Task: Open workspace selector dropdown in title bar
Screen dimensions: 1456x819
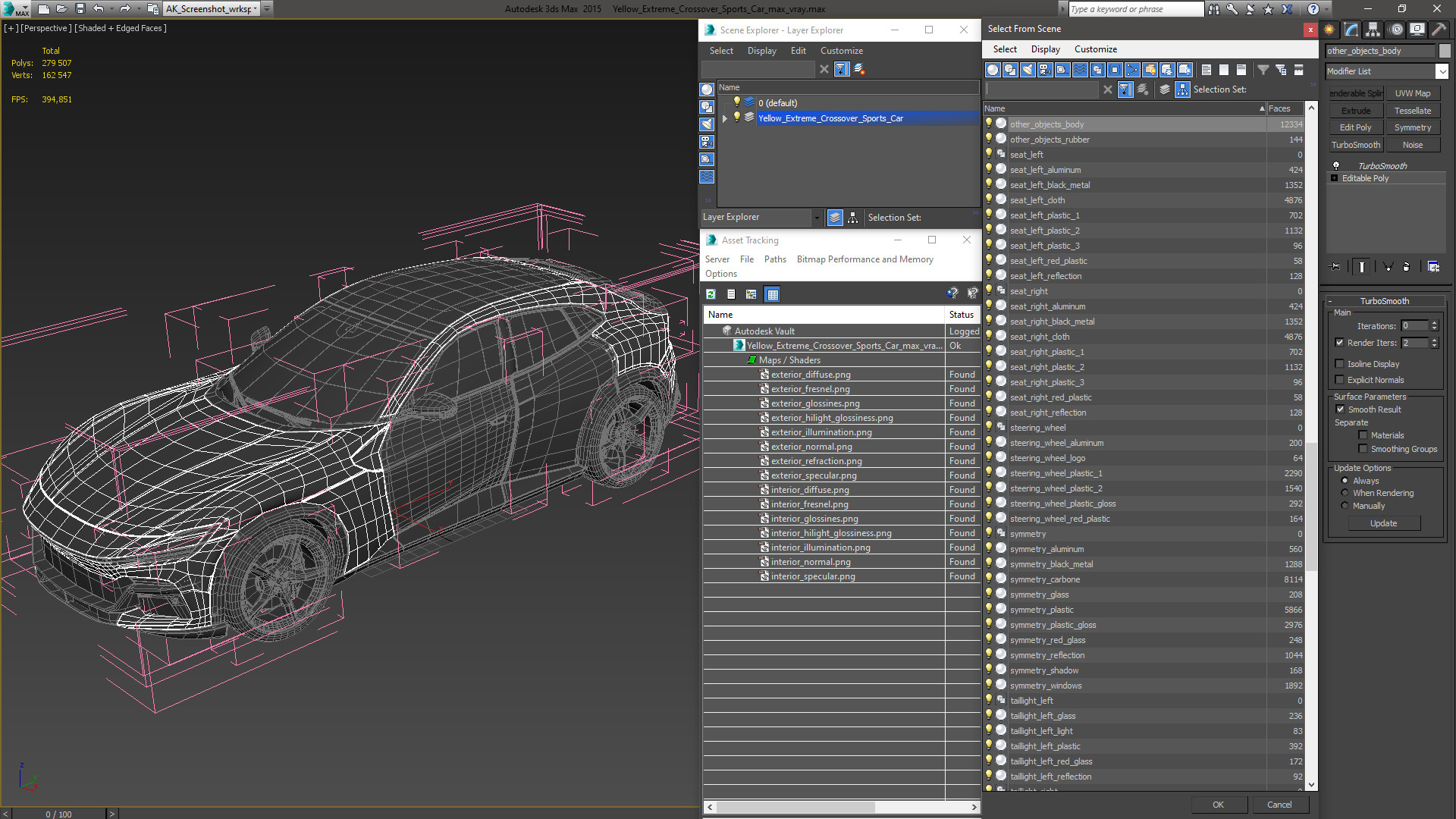Action: 255,9
